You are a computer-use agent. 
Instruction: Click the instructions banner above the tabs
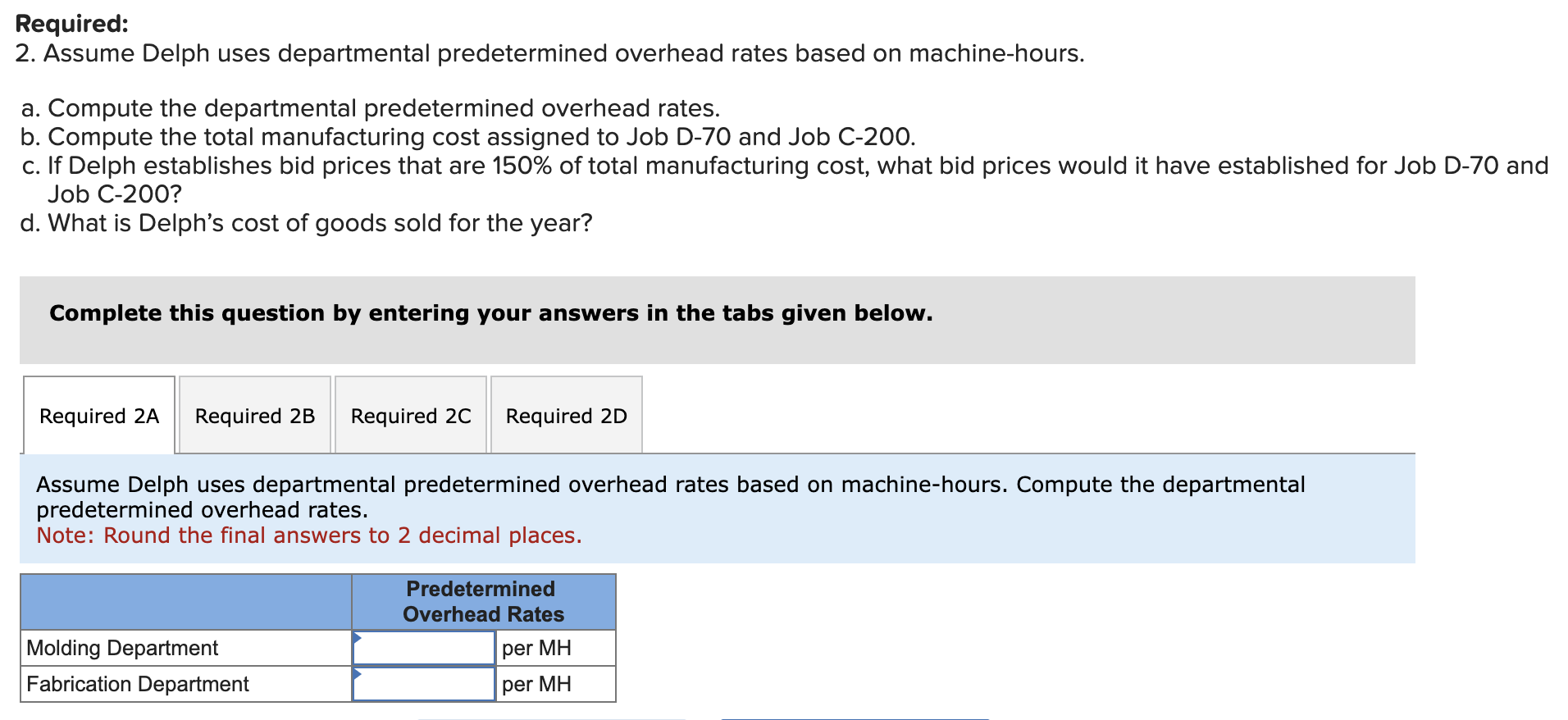490,312
